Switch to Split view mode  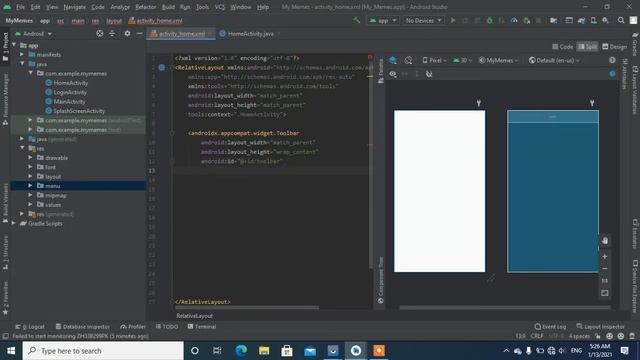[587, 47]
